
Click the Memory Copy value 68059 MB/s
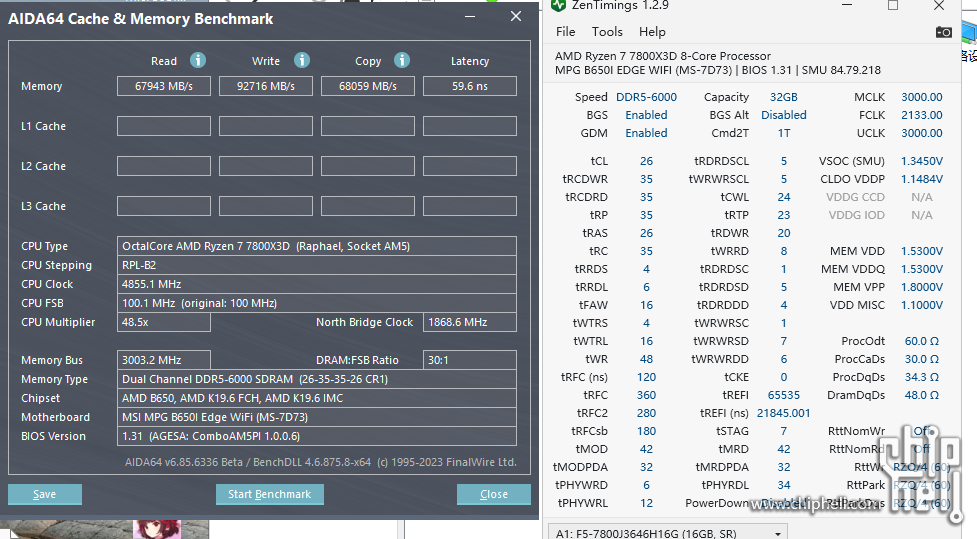[368, 86]
